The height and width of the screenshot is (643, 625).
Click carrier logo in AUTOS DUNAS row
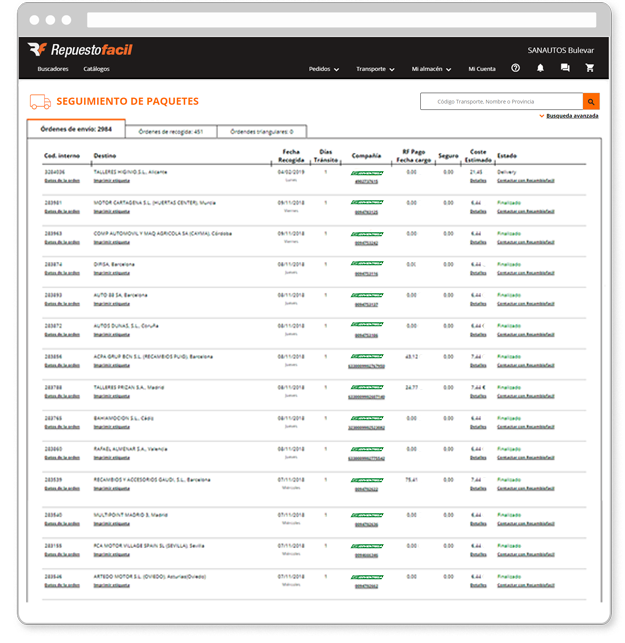click(367, 324)
